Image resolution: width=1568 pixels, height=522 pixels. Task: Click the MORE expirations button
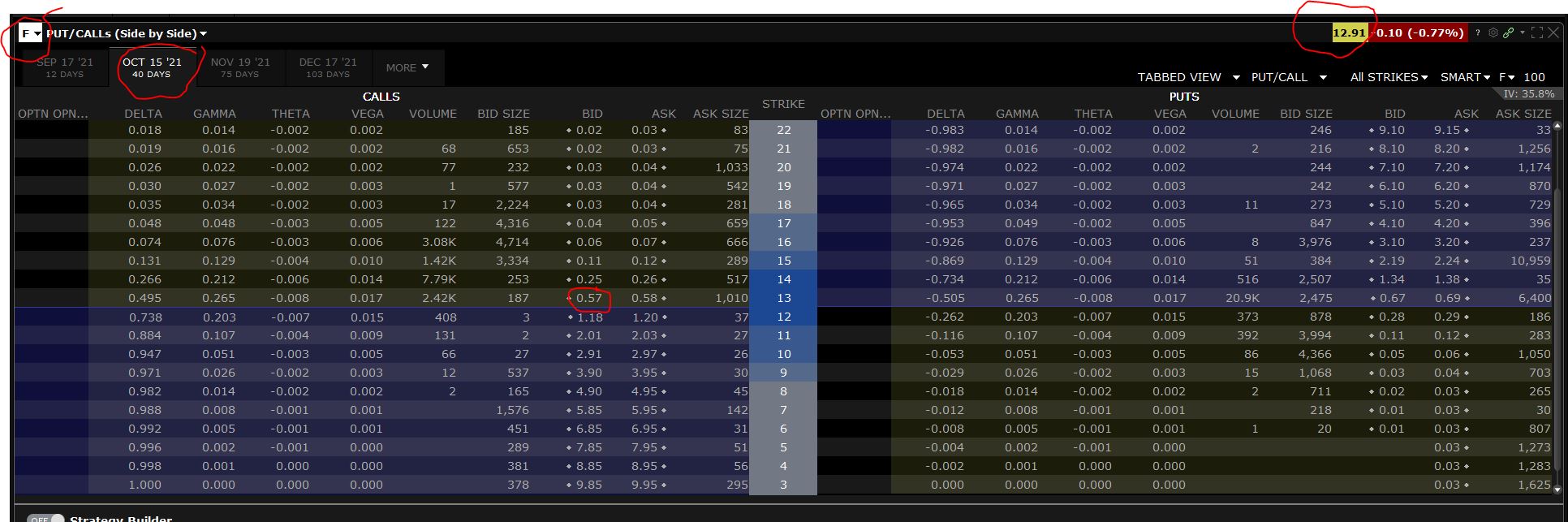click(x=407, y=67)
